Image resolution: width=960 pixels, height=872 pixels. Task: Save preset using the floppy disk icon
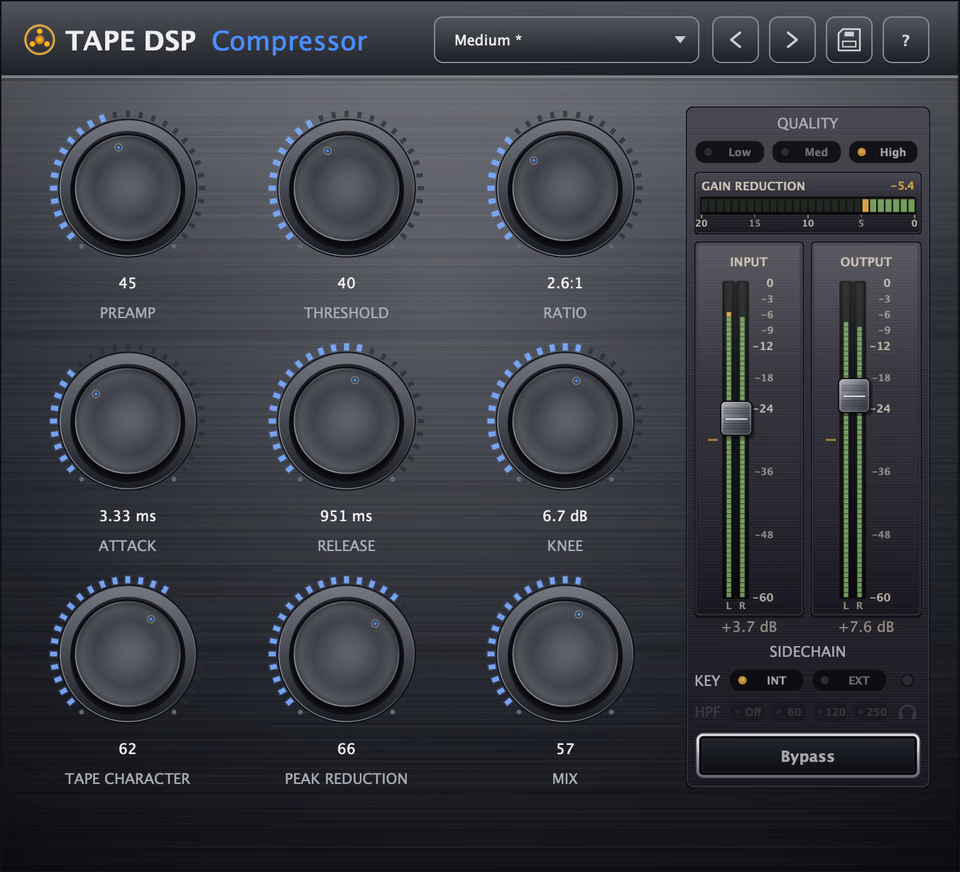pos(849,40)
